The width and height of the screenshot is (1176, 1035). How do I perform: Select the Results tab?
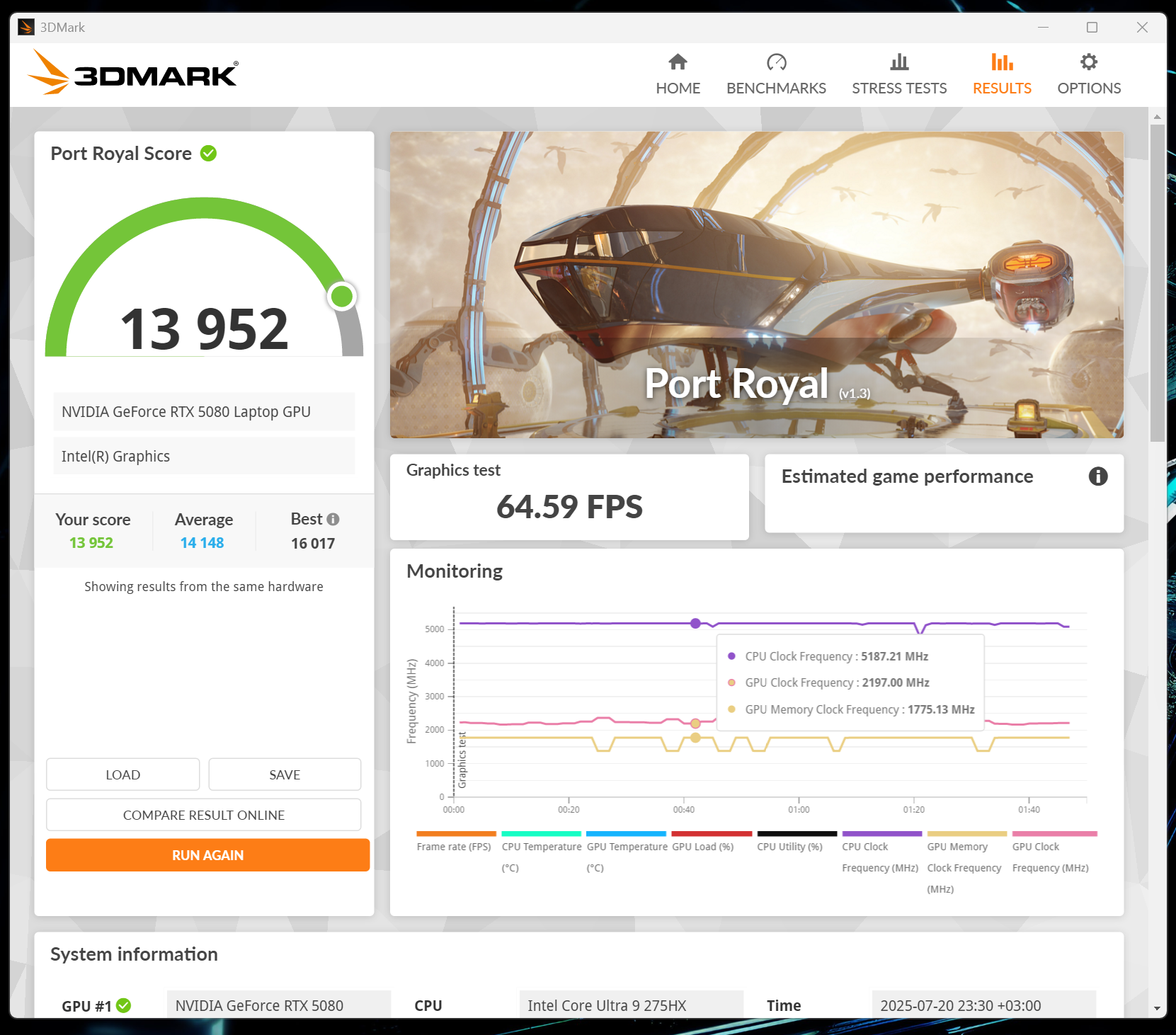[x=1002, y=74]
